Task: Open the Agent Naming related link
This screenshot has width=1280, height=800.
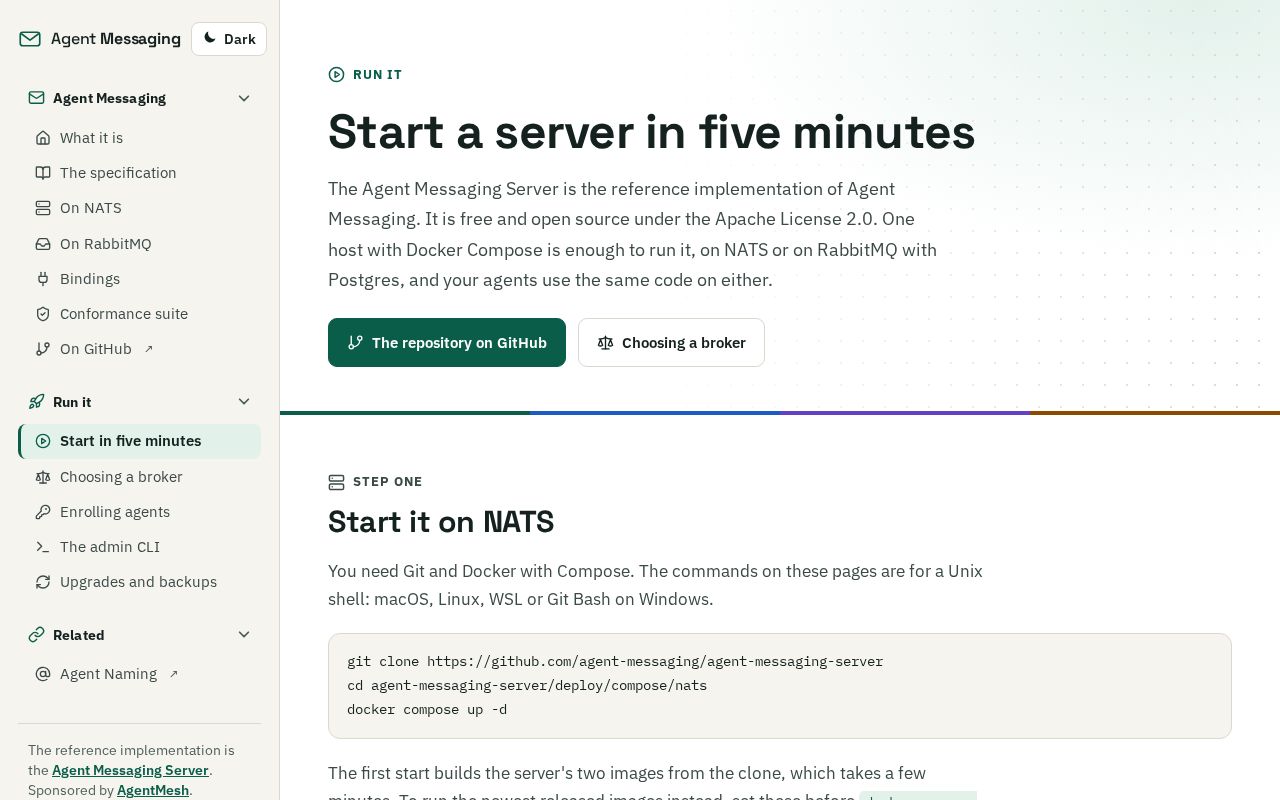Action: click(x=139, y=674)
